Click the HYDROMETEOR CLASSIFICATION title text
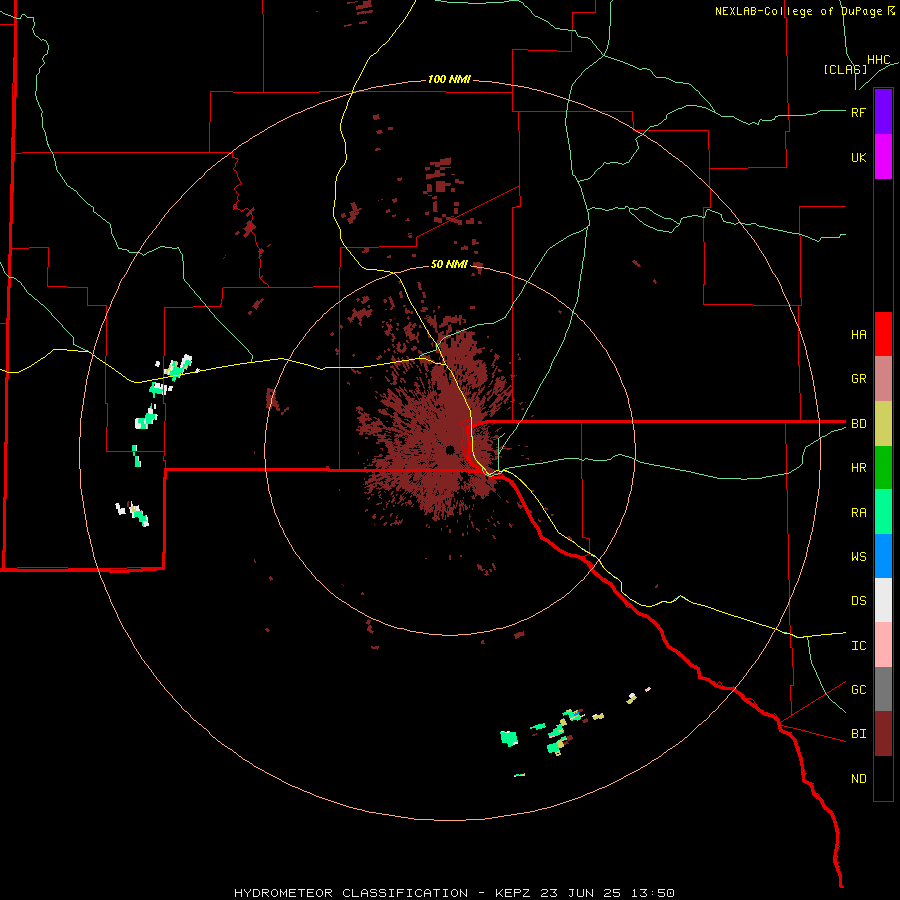Viewport: 900px width, 900px height. pos(351,893)
